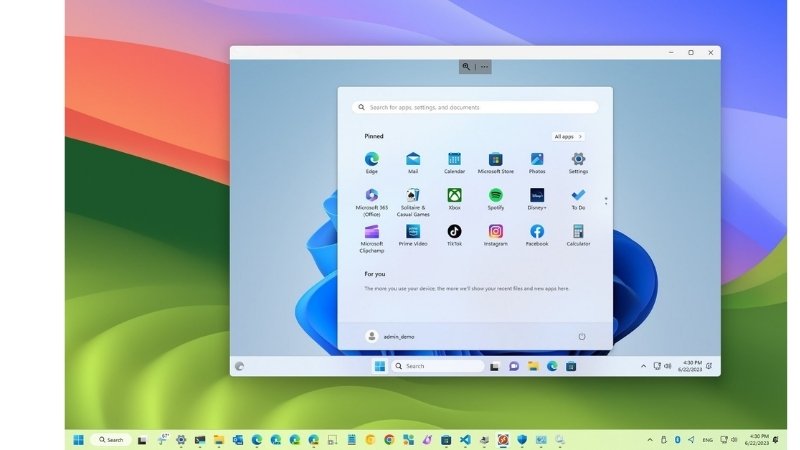Image resolution: width=800 pixels, height=450 pixels.
Task: Open Edge from pinned apps
Action: tap(371, 163)
